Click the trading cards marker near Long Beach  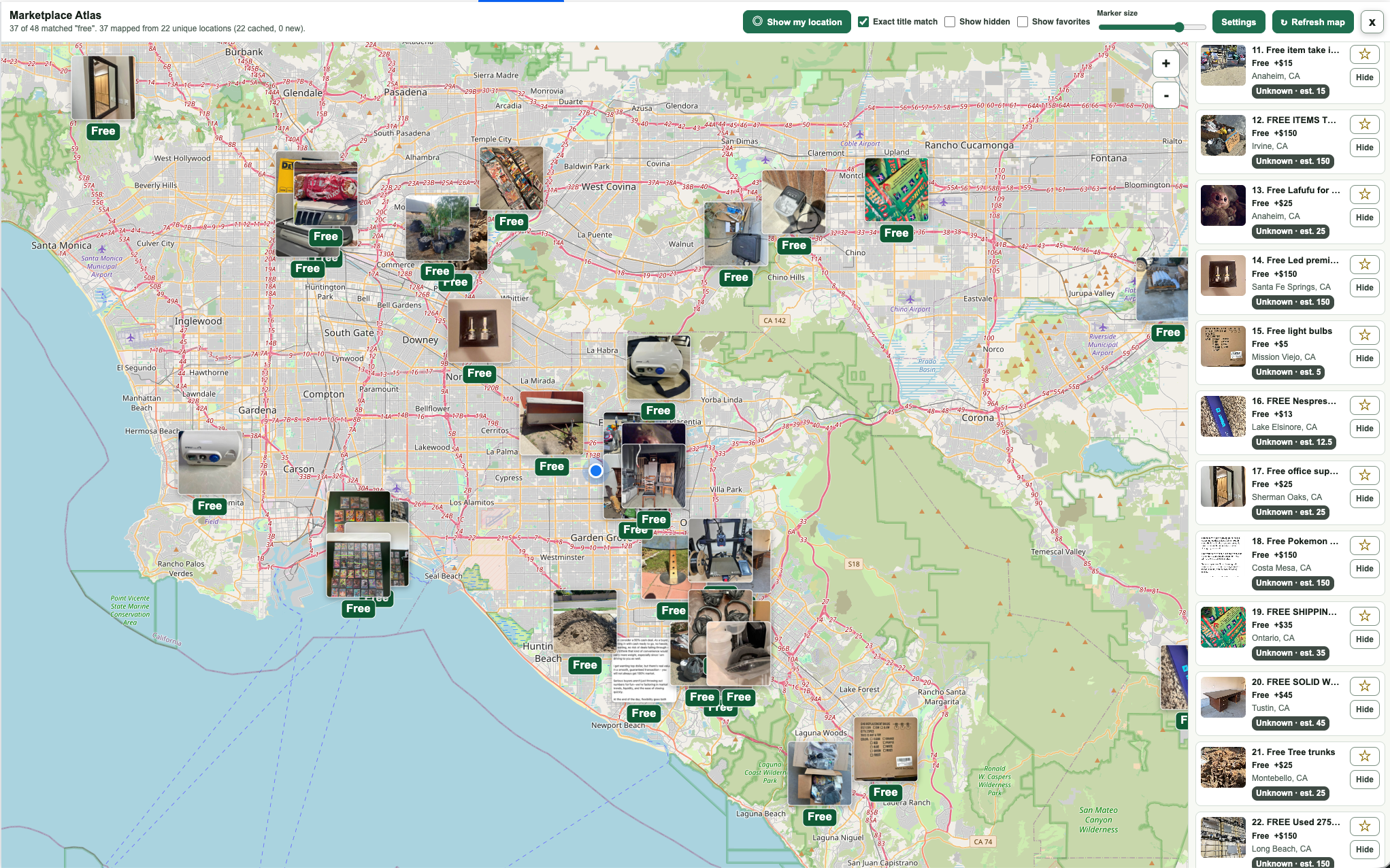coord(359,565)
